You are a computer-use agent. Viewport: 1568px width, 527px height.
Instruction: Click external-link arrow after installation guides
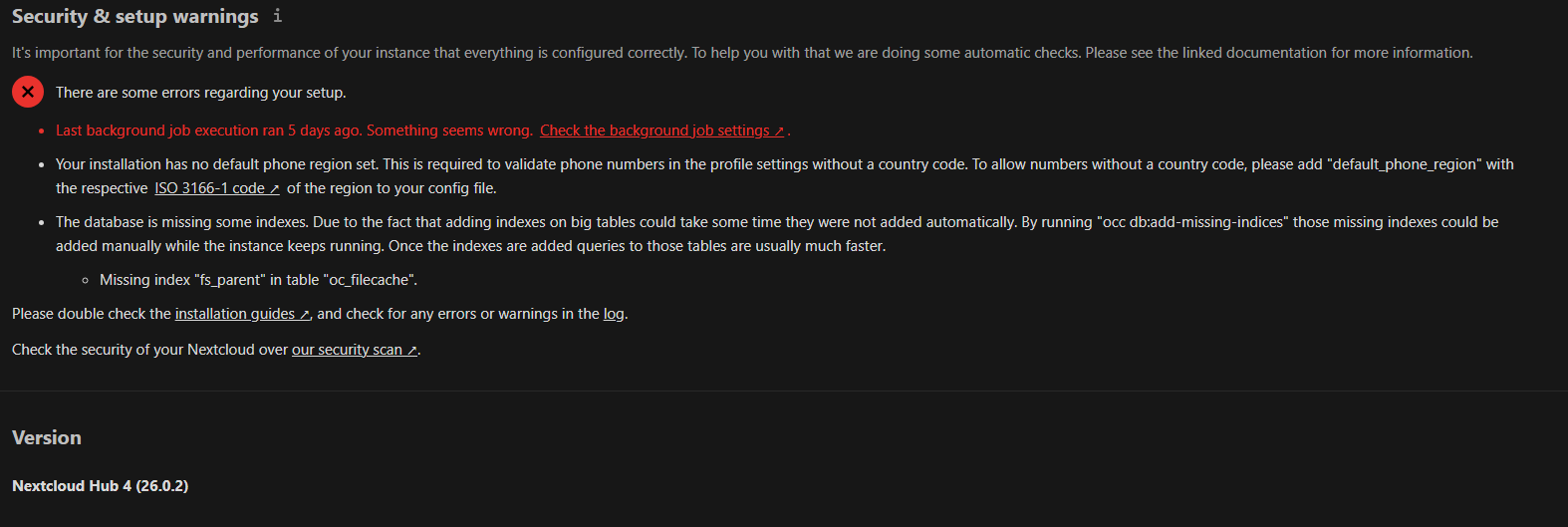(x=304, y=315)
